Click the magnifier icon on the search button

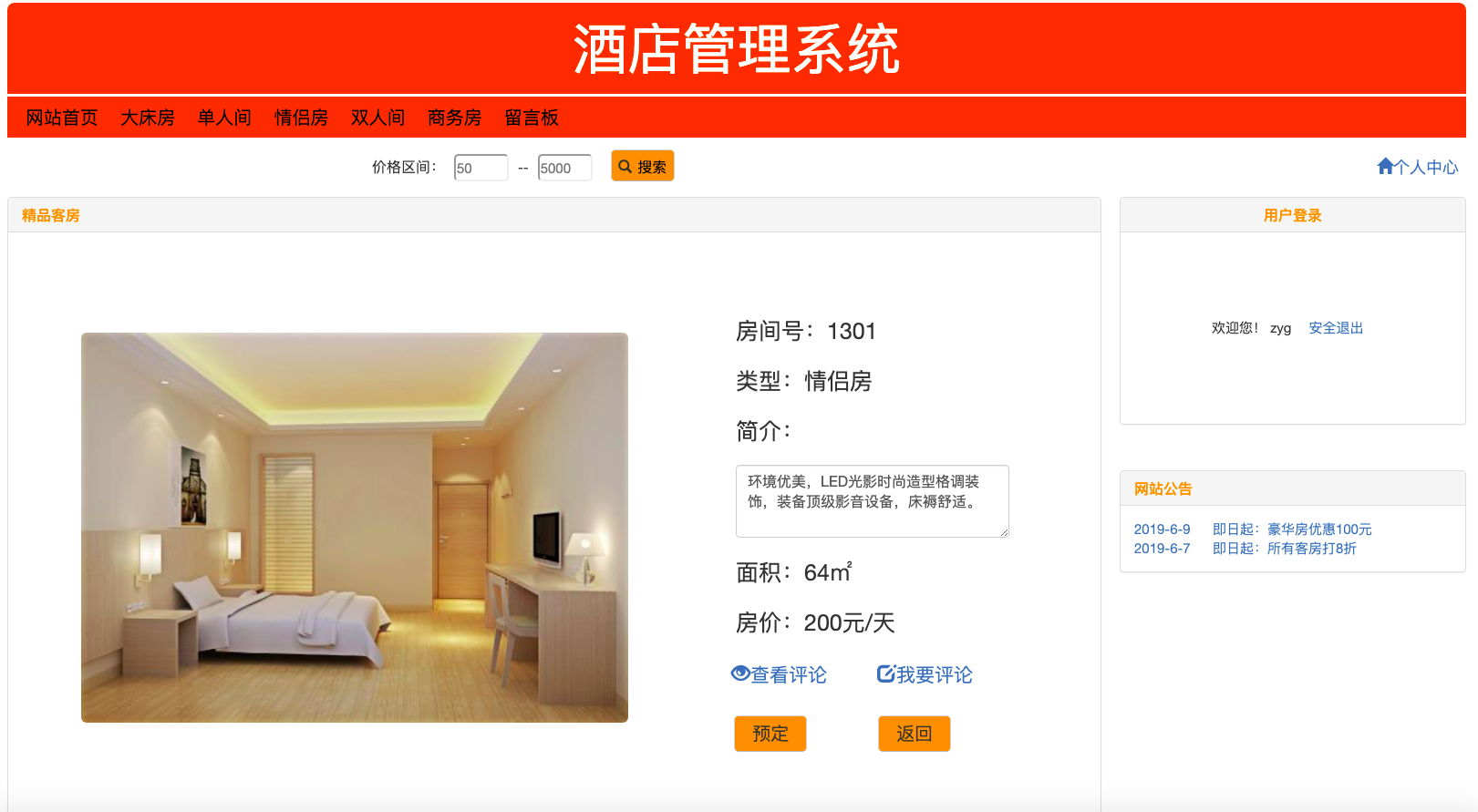(625, 167)
